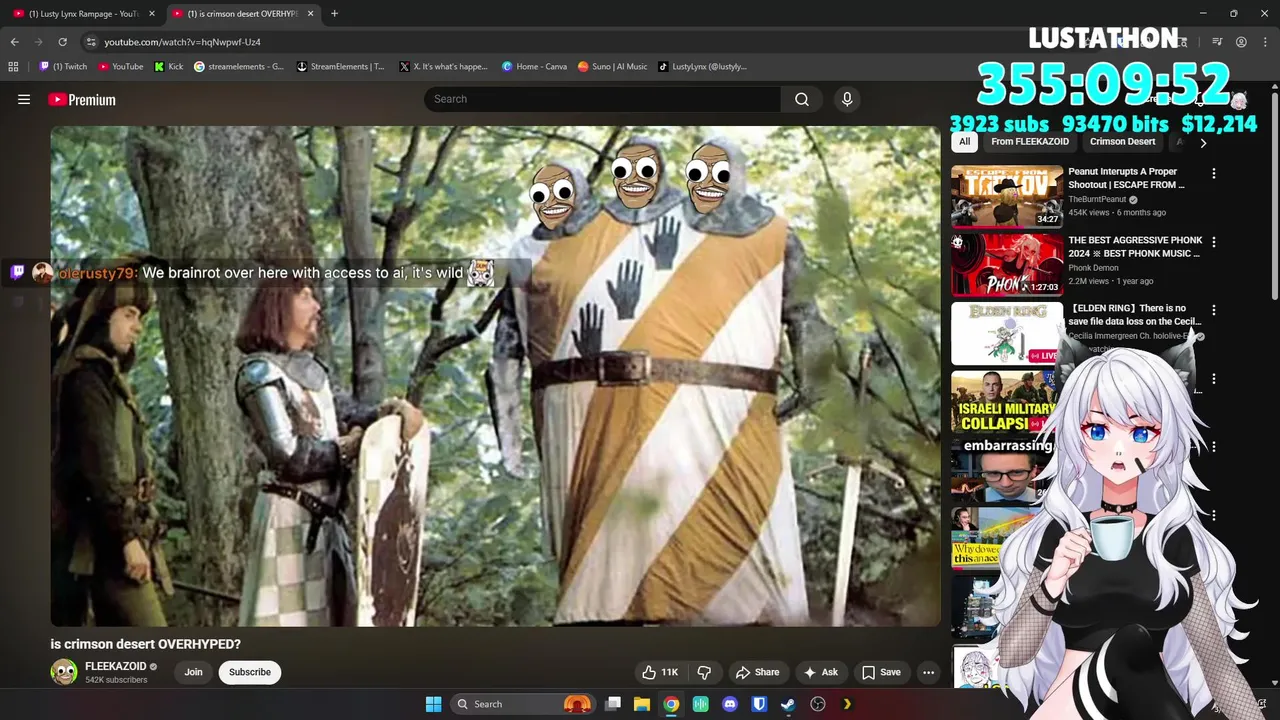1280x720 pixels.
Task: Reload the page with refresh icon
Action: coord(62,42)
